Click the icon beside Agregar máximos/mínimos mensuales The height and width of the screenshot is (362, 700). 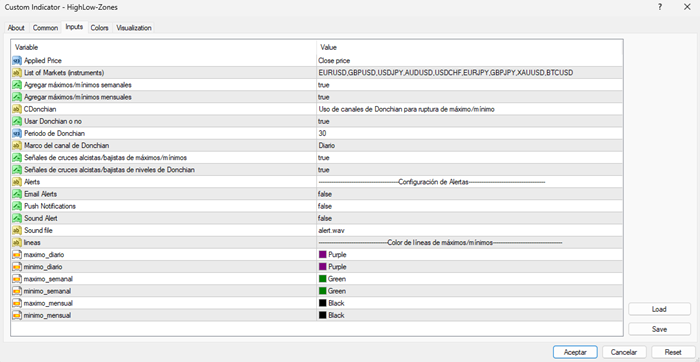coord(17,97)
